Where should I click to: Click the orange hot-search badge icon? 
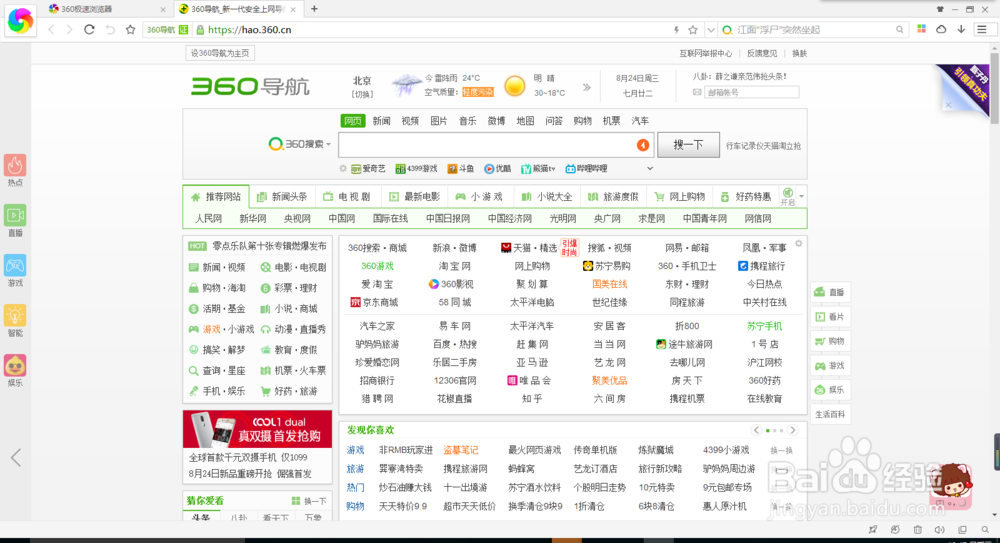(x=643, y=145)
